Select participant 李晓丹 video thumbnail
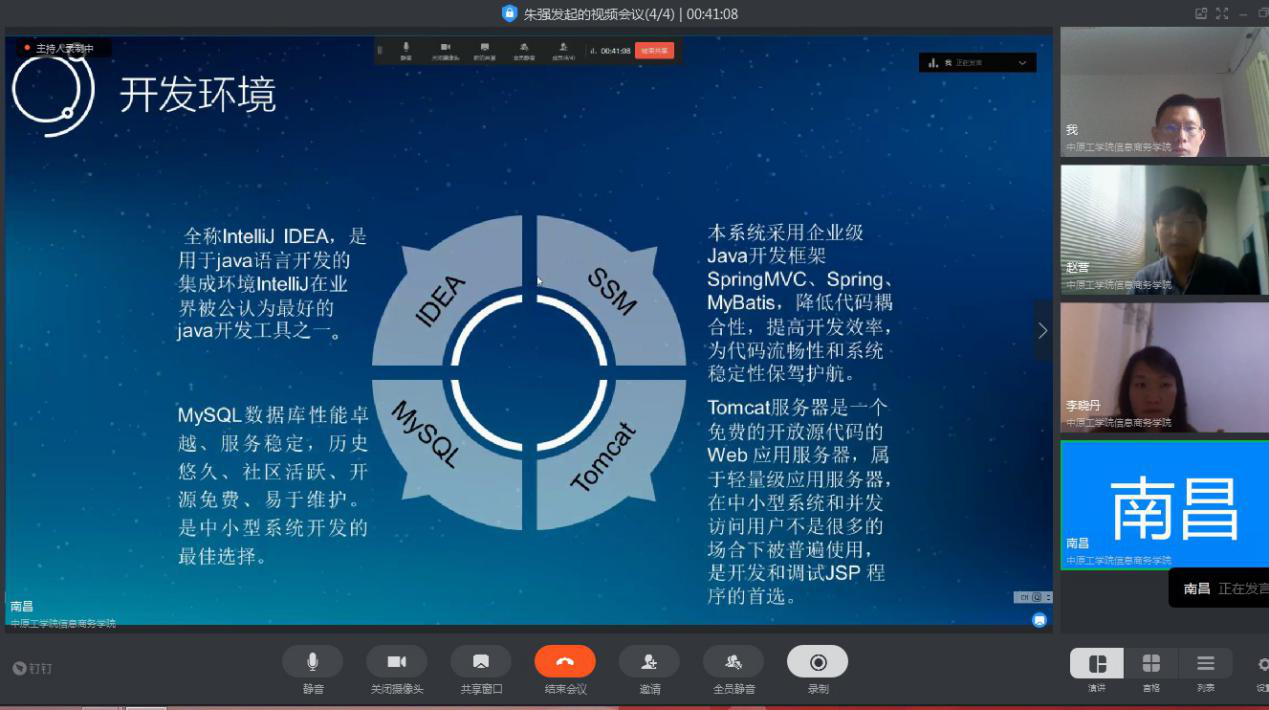Image resolution: width=1269 pixels, height=710 pixels. pos(1164,367)
